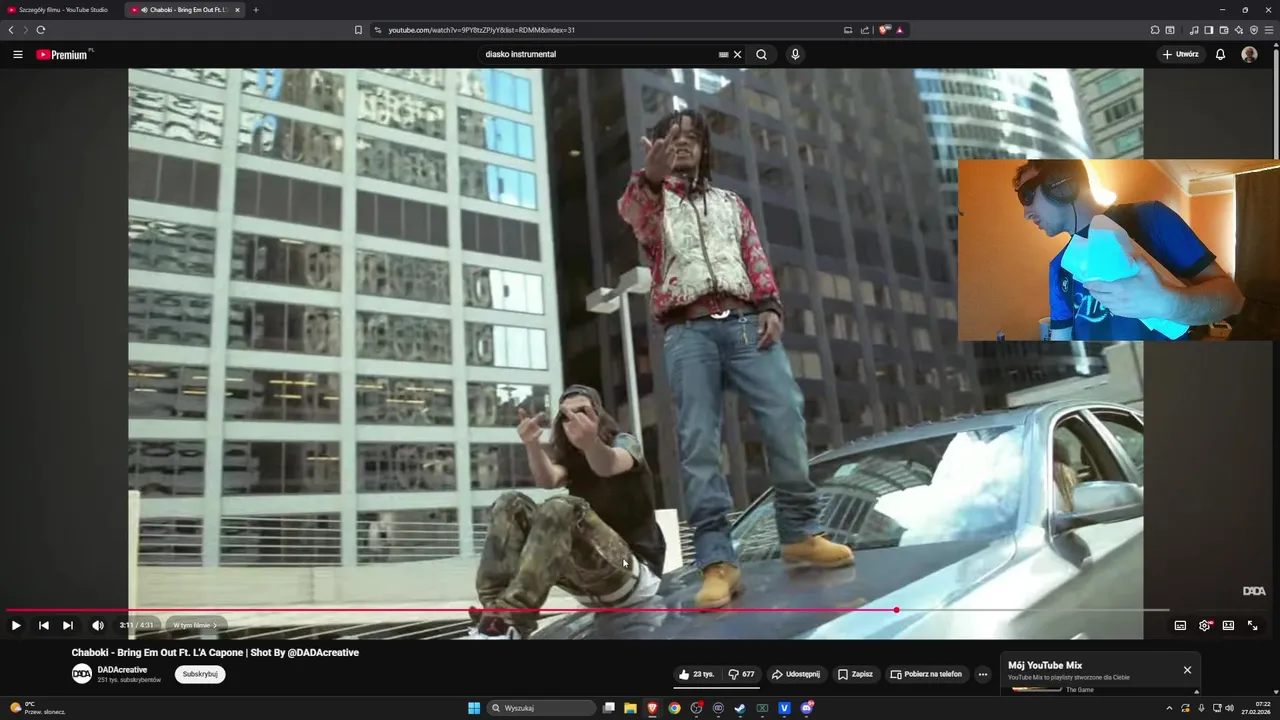Open a new browser tab with plus
This screenshot has width=1280, height=720.
(x=256, y=10)
